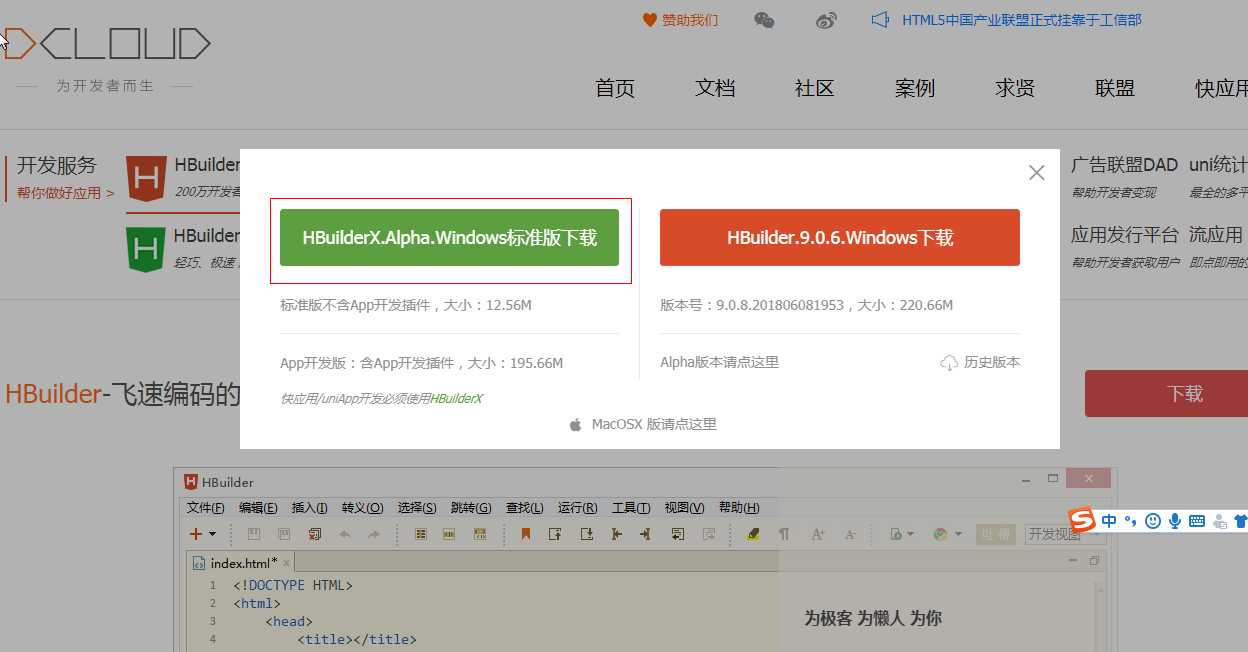This screenshot has width=1248, height=652.
Task: Toggle Sogou Chinese/English mode 中
Action: [x=1110, y=521]
